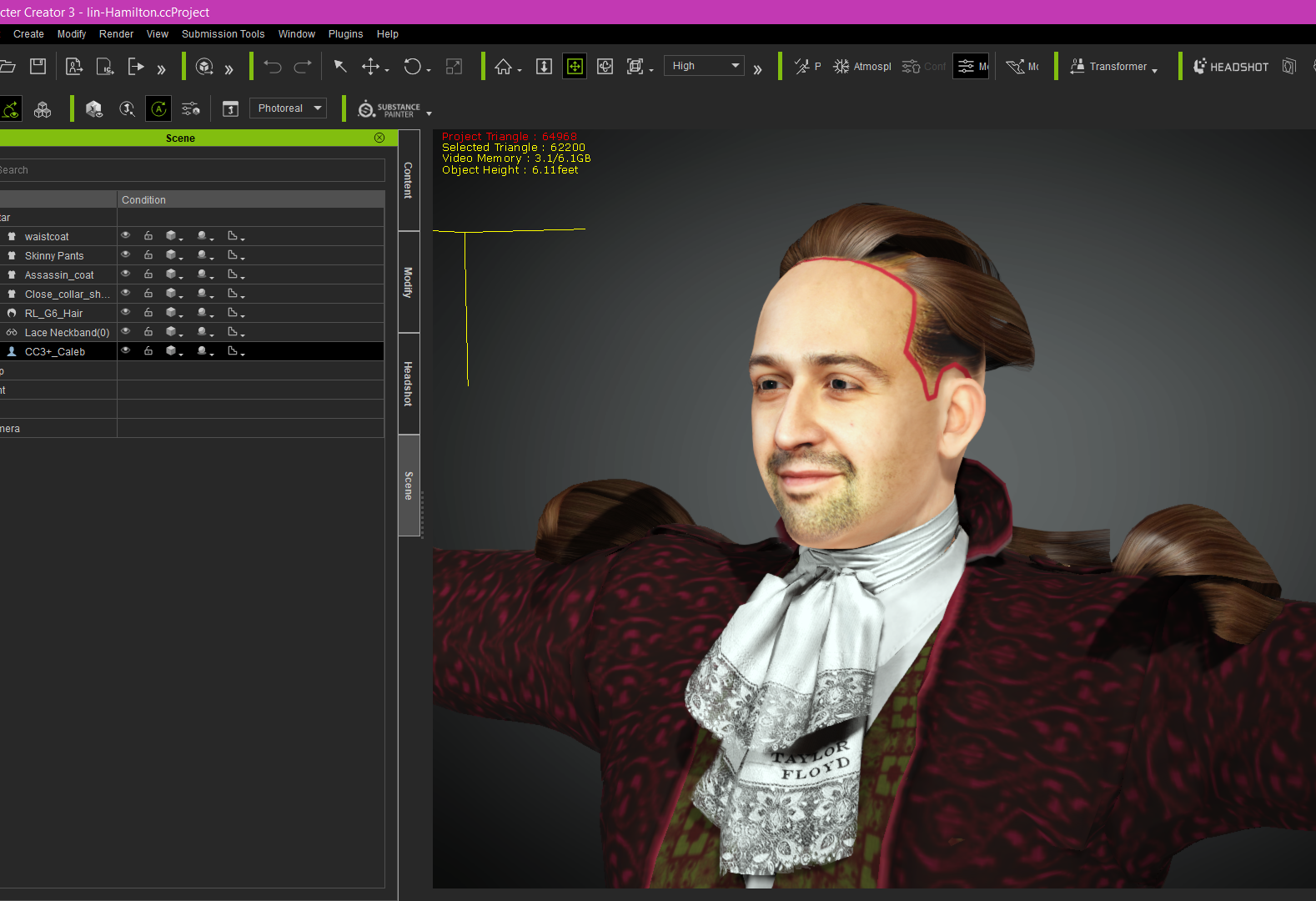Click the Condition column header

(250, 200)
